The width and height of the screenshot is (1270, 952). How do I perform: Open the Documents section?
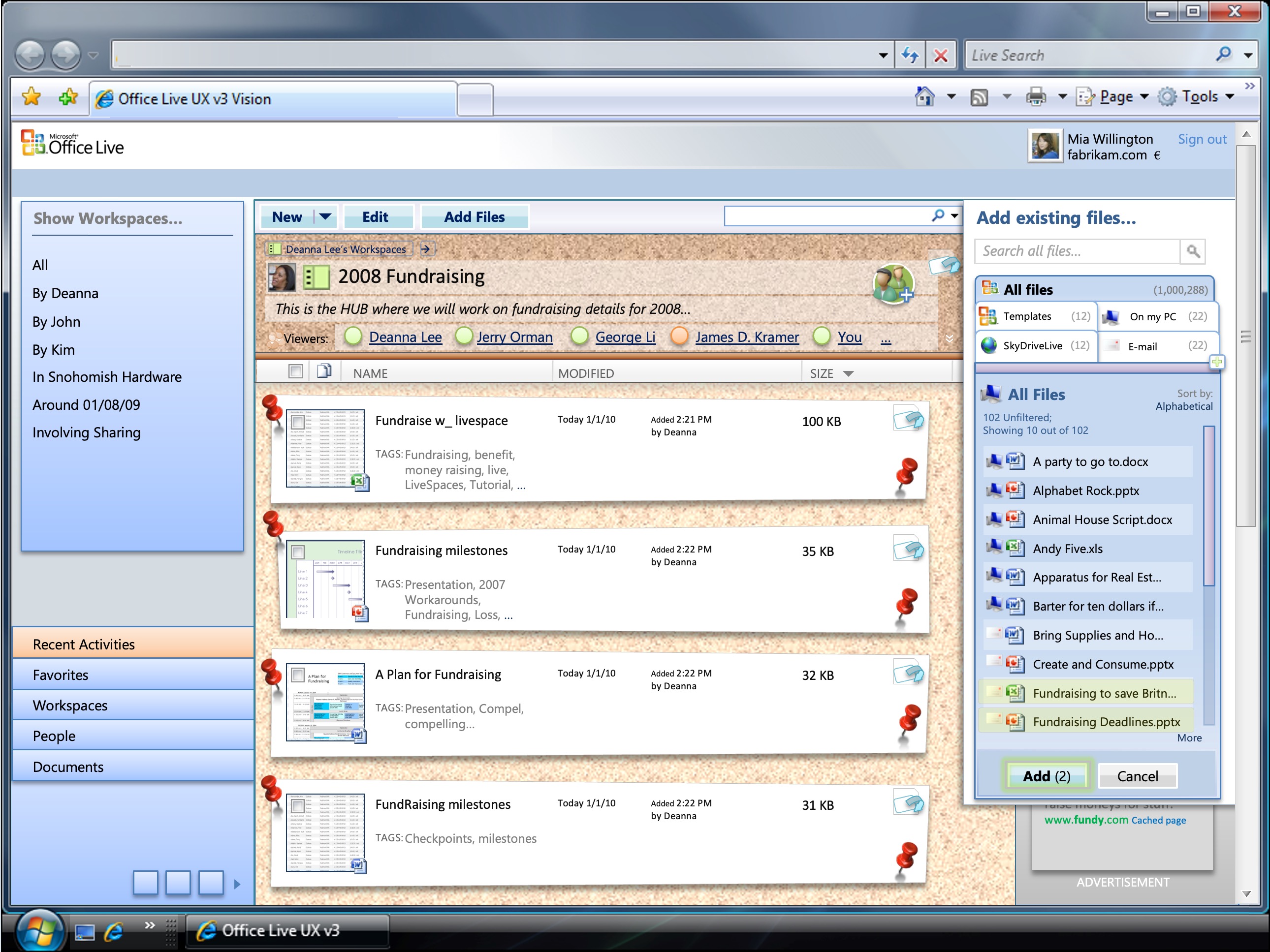point(132,767)
